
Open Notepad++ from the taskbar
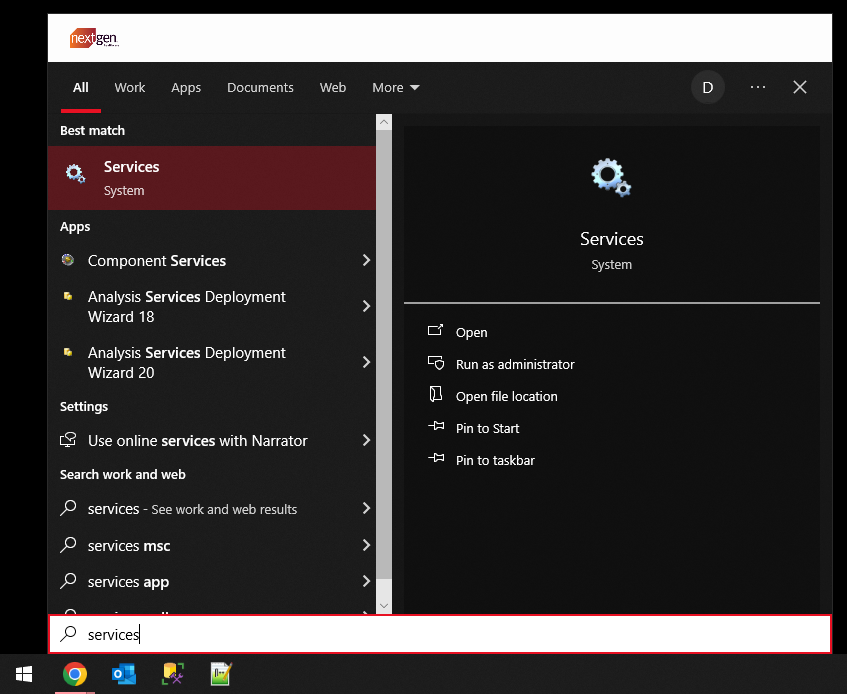[x=221, y=674]
